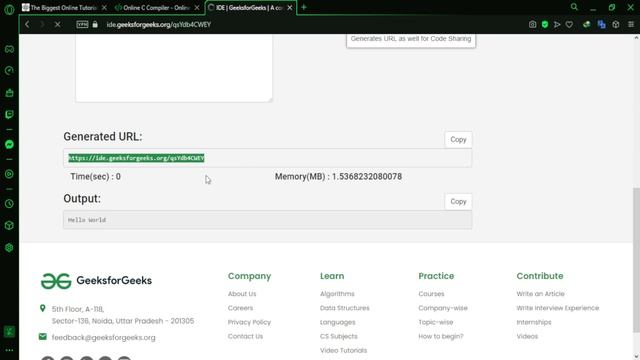
Task: Add page to bookmarks heart icon
Action: click(569, 24)
